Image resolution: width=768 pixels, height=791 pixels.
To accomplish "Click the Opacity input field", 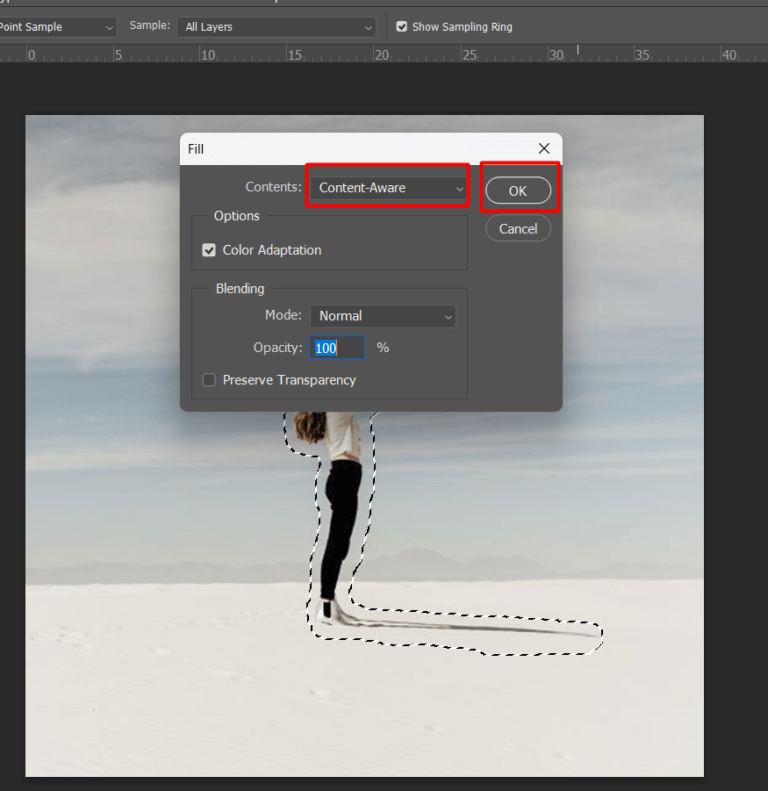I will (x=337, y=348).
